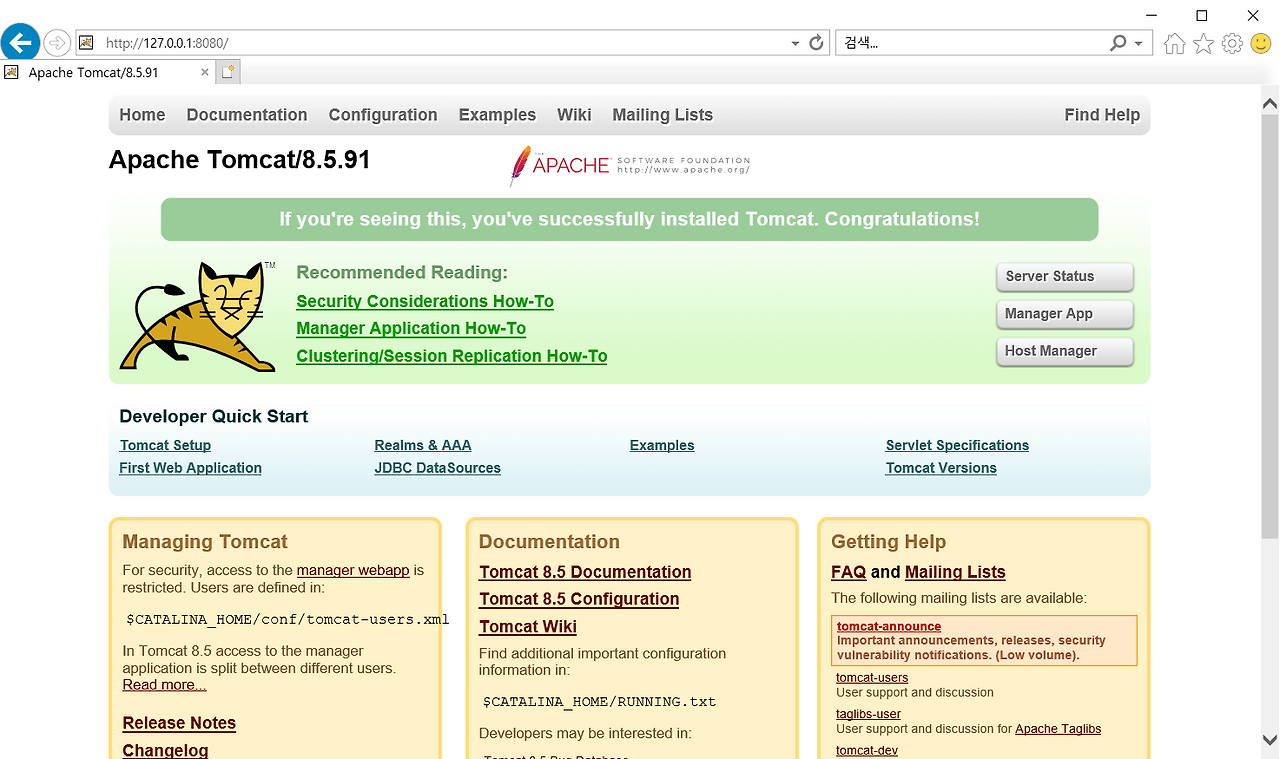Click the Apache feather logo
Screen dimensions: 1280x759
521,165
